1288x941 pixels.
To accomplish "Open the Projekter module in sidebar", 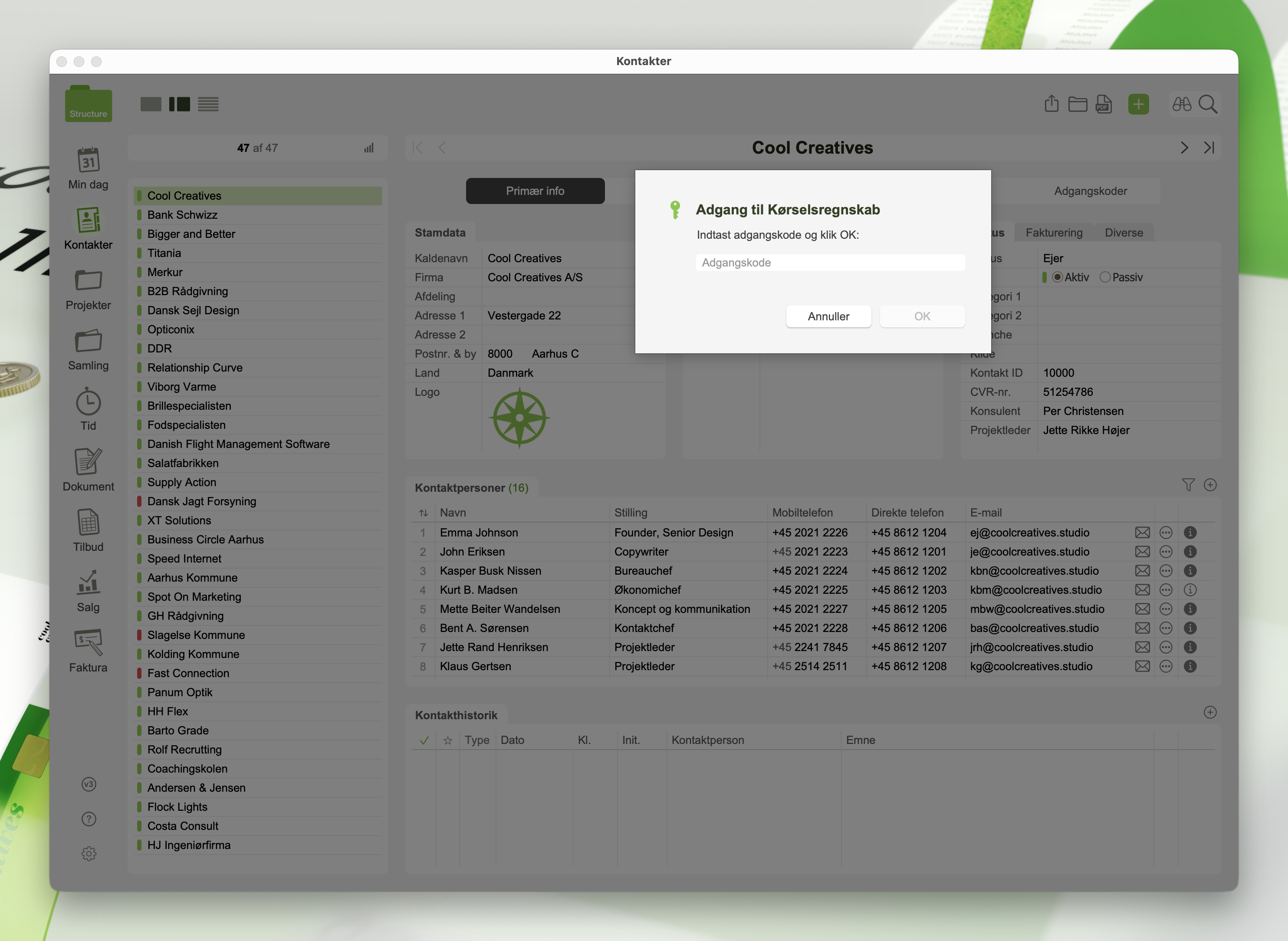I will (88, 281).
